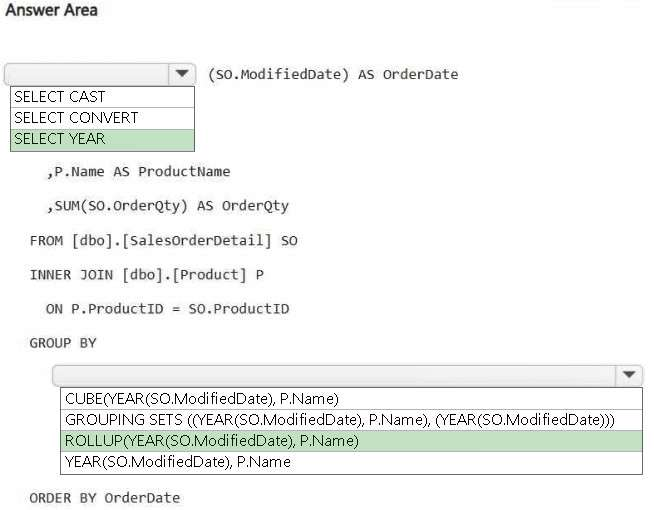This screenshot has height=510, width=654.
Task: Click the SUM(SO.OrderQty) AS OrderQty line
Action: tap(167, 206)
